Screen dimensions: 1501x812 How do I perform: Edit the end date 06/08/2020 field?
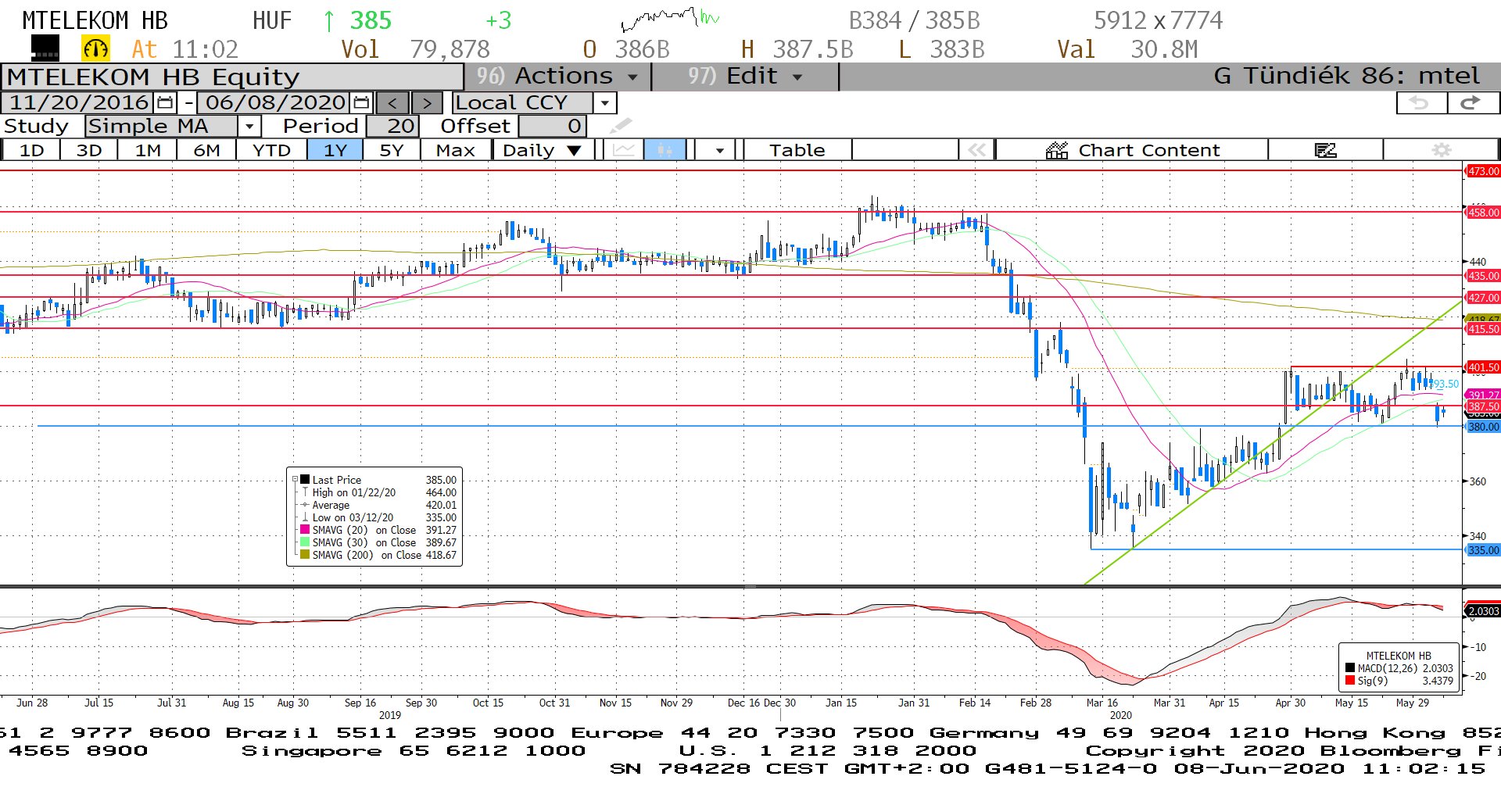[x=274, y=102]
